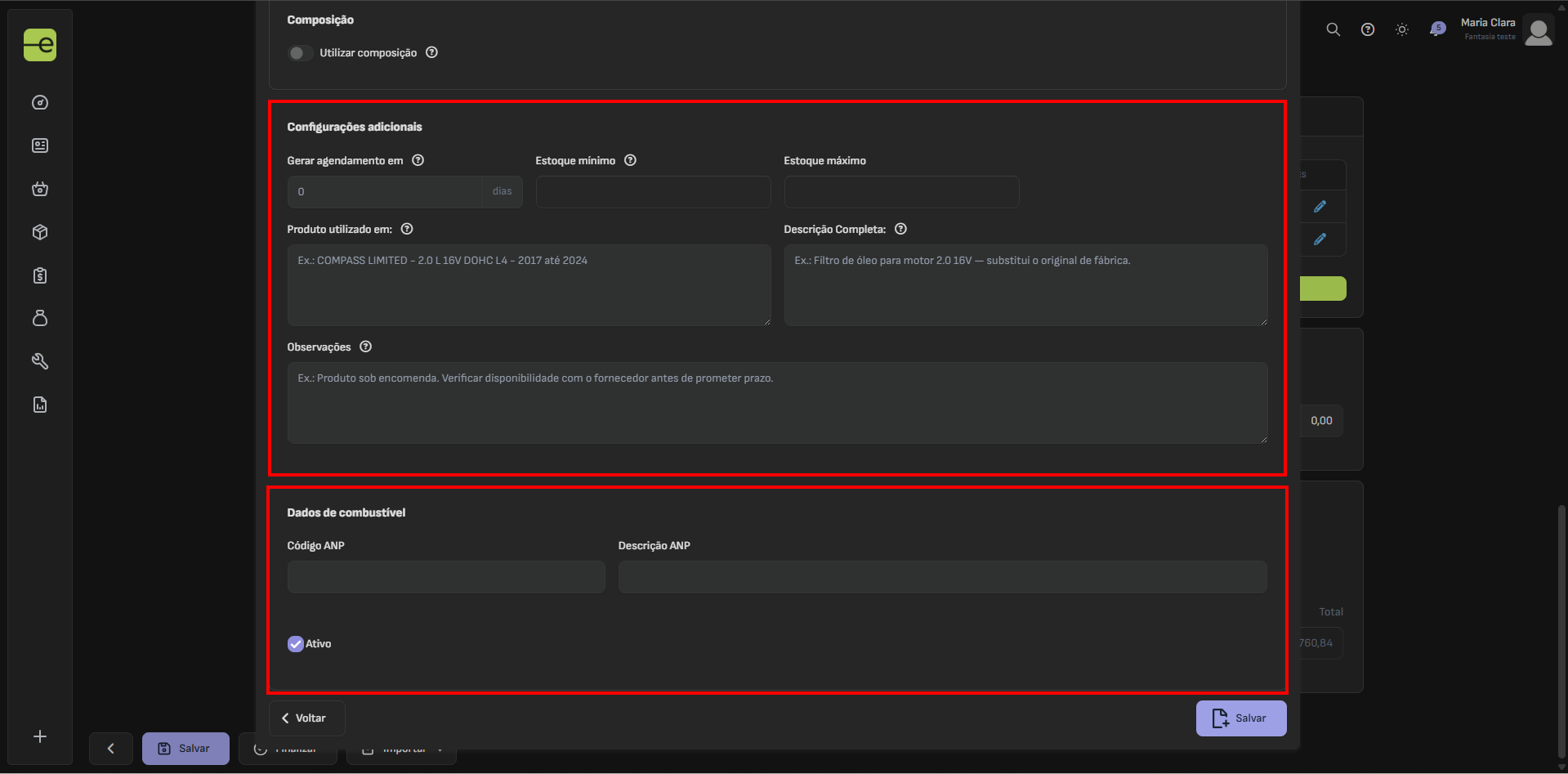Screen dimensions: 1568x774
Task: Focus the Estoque máximo input field
Action: pyautogui.click(x=901, y=192)
